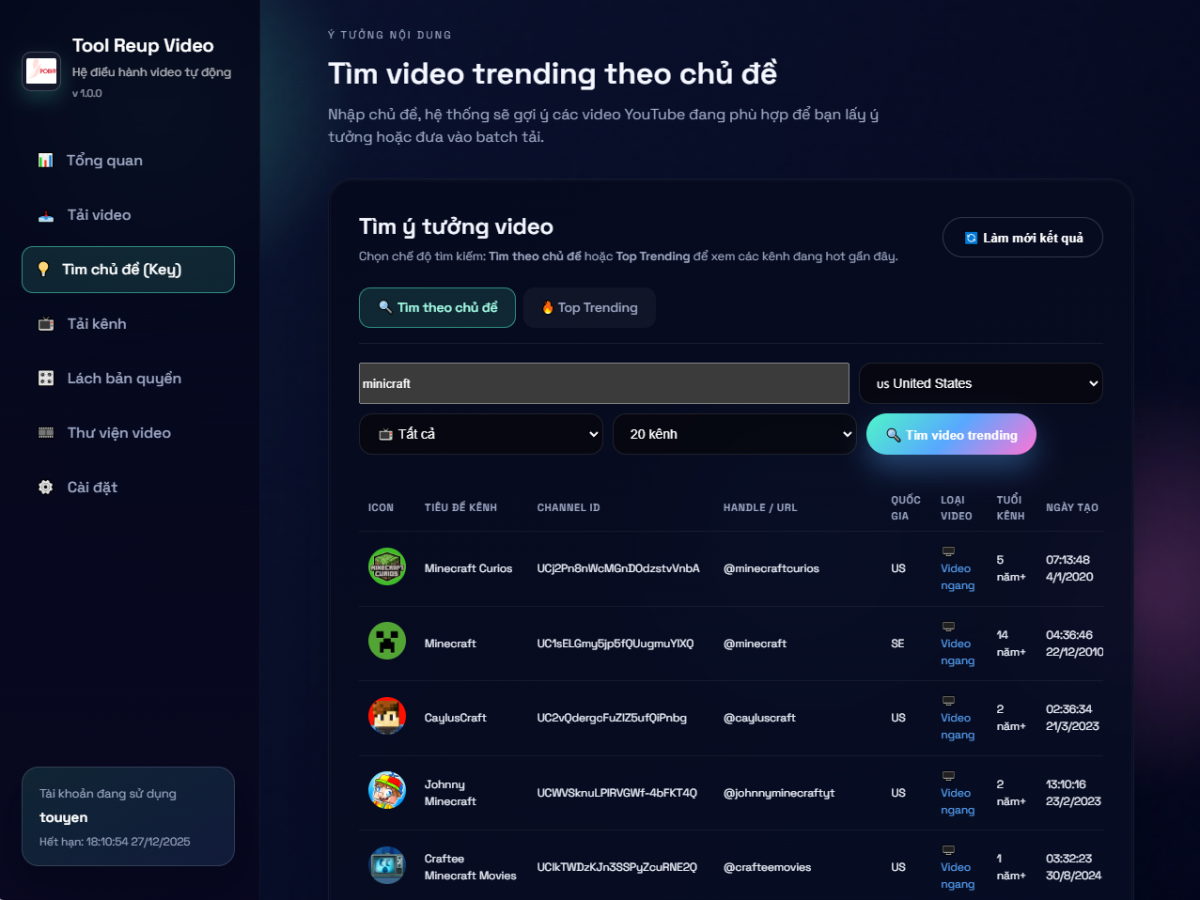Click the Làm mới kết quả button
The width and height of the screenshot is (1200, 900).
coord(1022,238)
